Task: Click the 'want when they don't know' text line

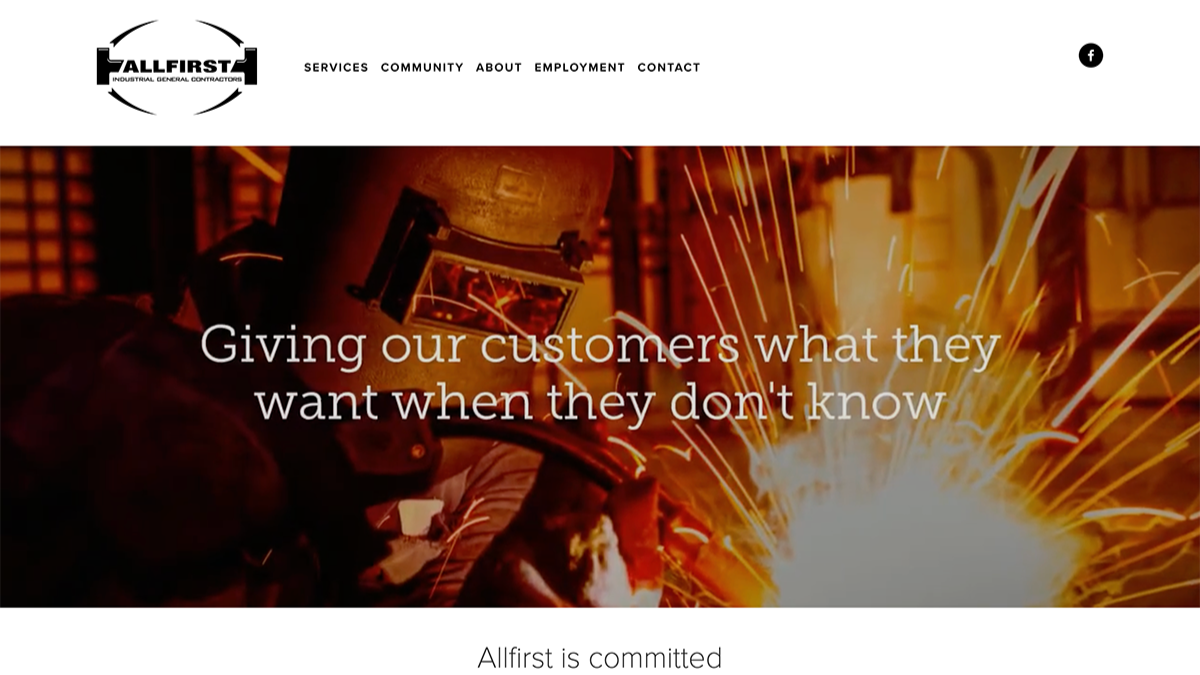Action: [600, 402]
